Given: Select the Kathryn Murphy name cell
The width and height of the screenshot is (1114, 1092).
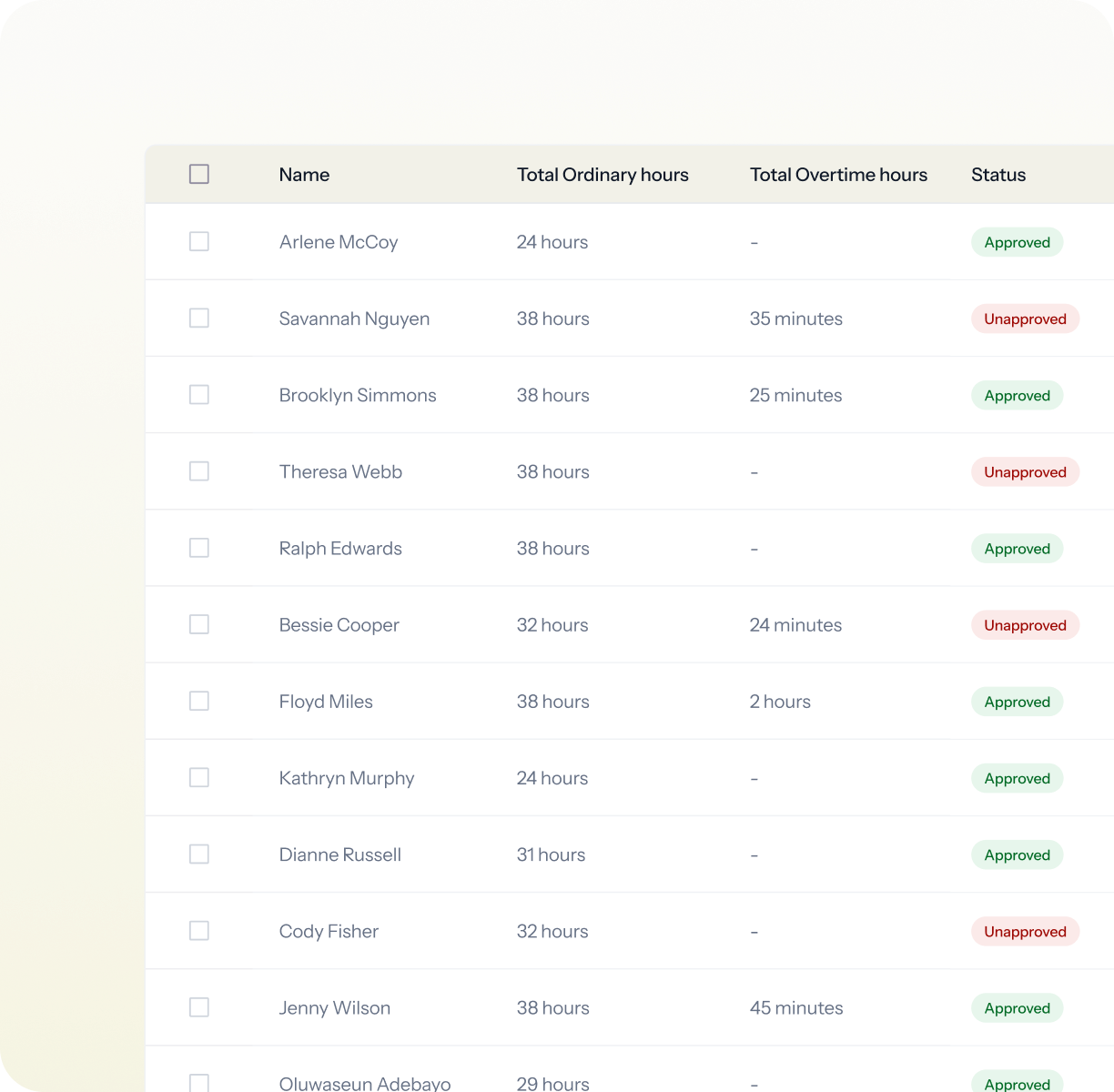Looking at the screenshot, I should point(347,778).
